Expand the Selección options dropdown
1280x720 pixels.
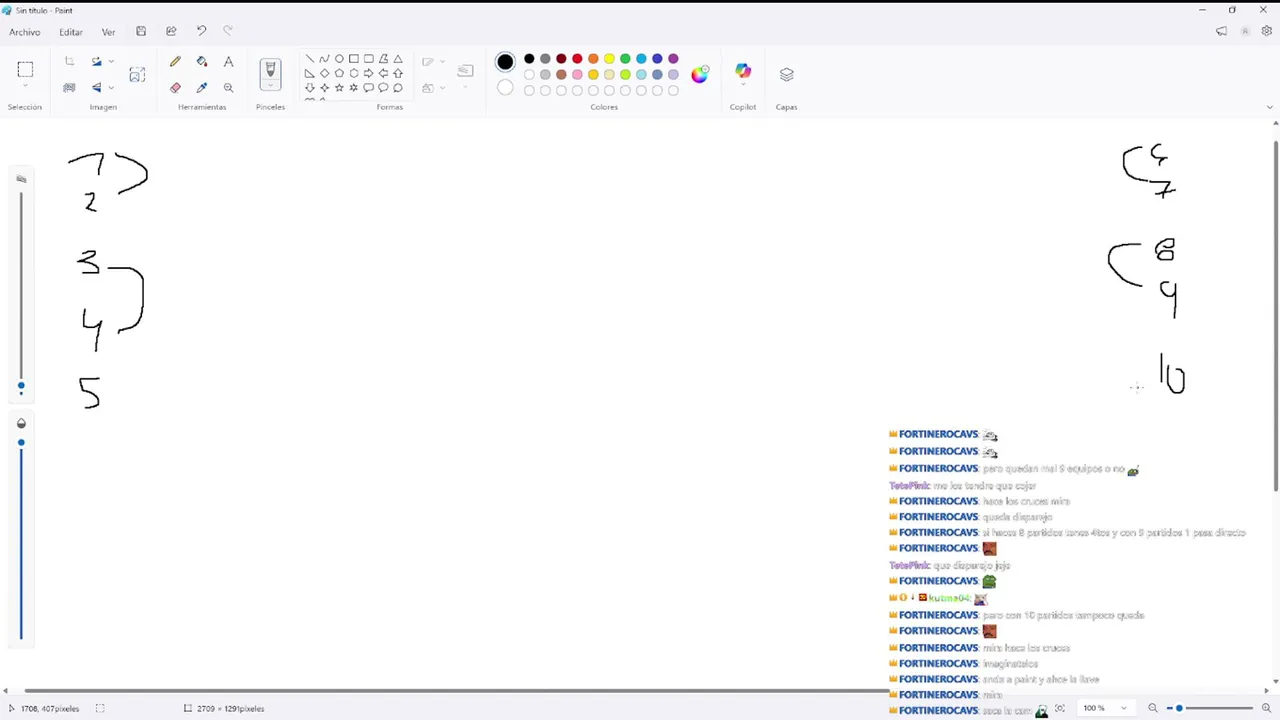point(25,87)
